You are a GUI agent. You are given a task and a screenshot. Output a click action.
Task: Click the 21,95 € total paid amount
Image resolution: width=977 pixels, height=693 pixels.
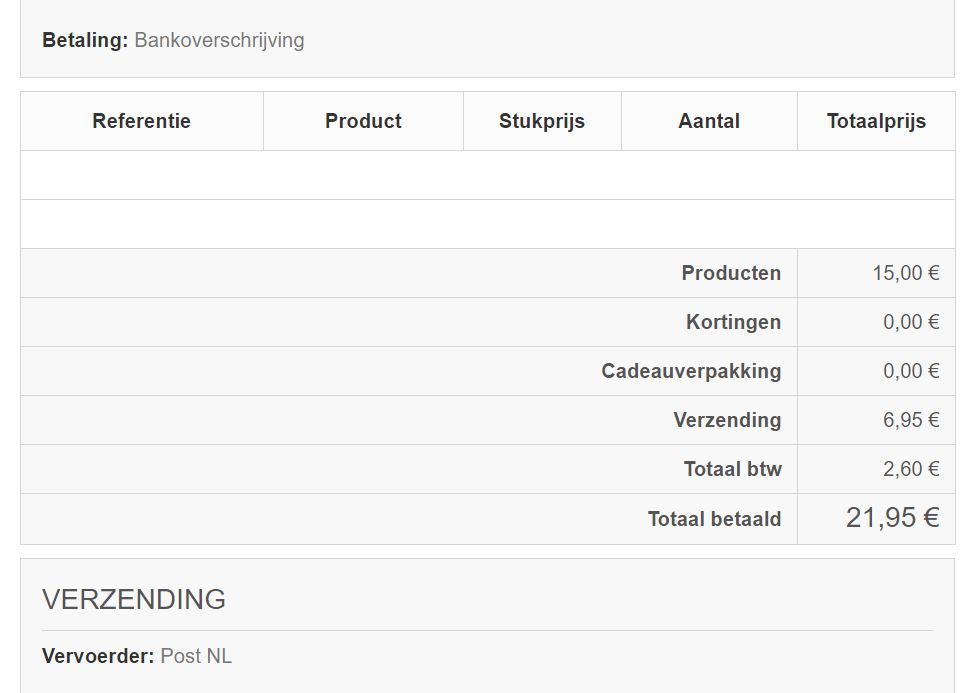click(x=892, y=517)
